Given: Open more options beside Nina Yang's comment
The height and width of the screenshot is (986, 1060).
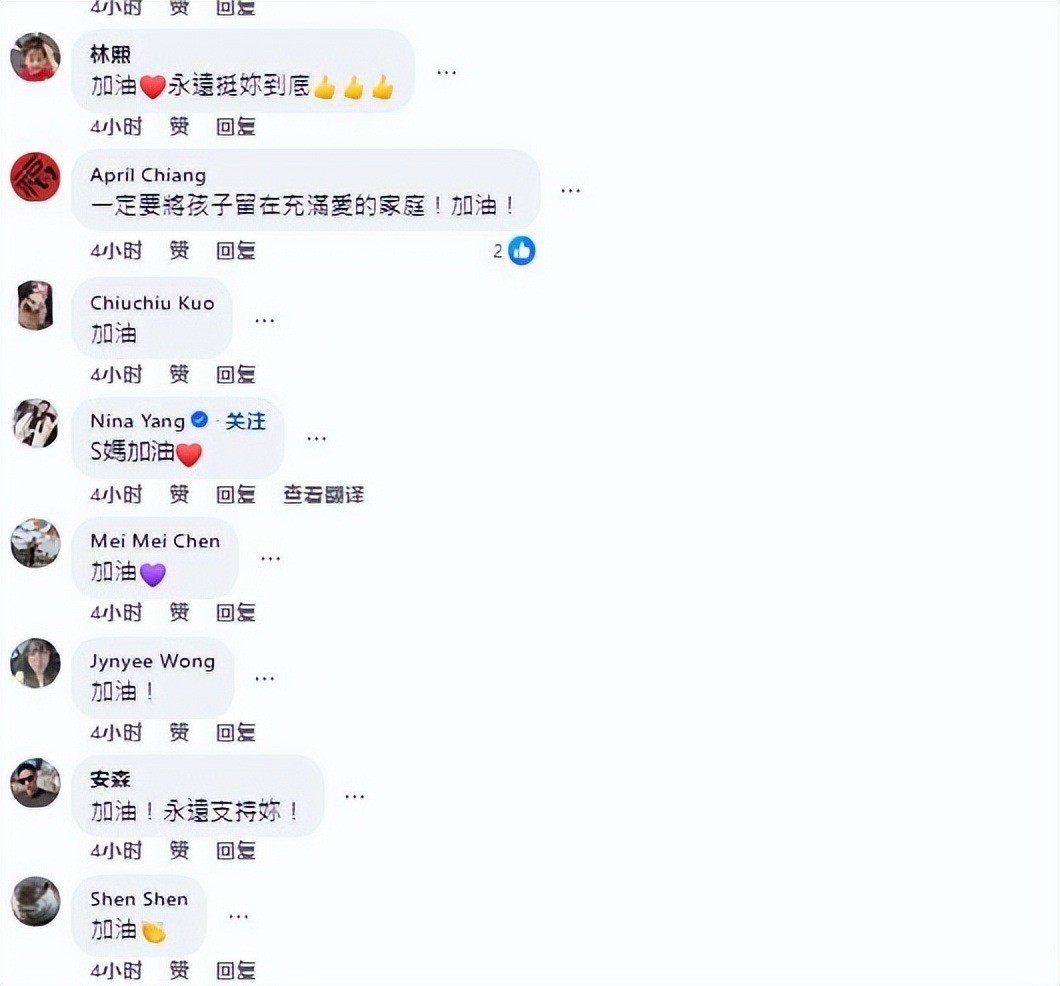Looking at the screenshot, I should pyautogui.click(x=316, y=439).
